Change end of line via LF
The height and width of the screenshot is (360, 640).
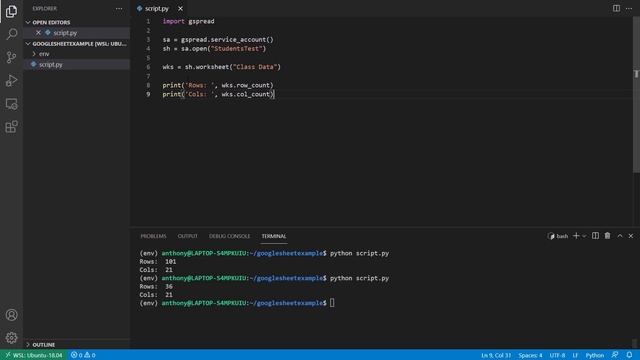[x=575, y=355]
